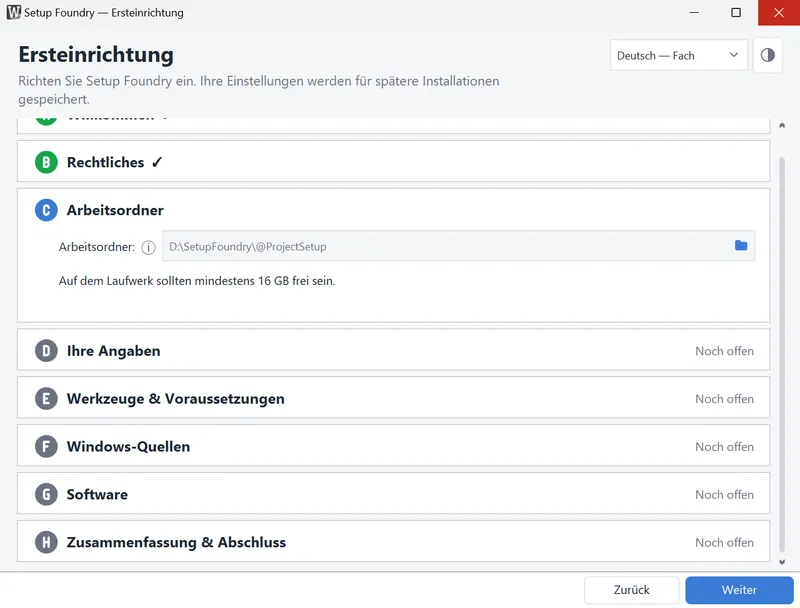The width and height of the screenshot is (800, 608).
Task: Click the vertical scrollbar thumb
Action: (x=782, y=354)
